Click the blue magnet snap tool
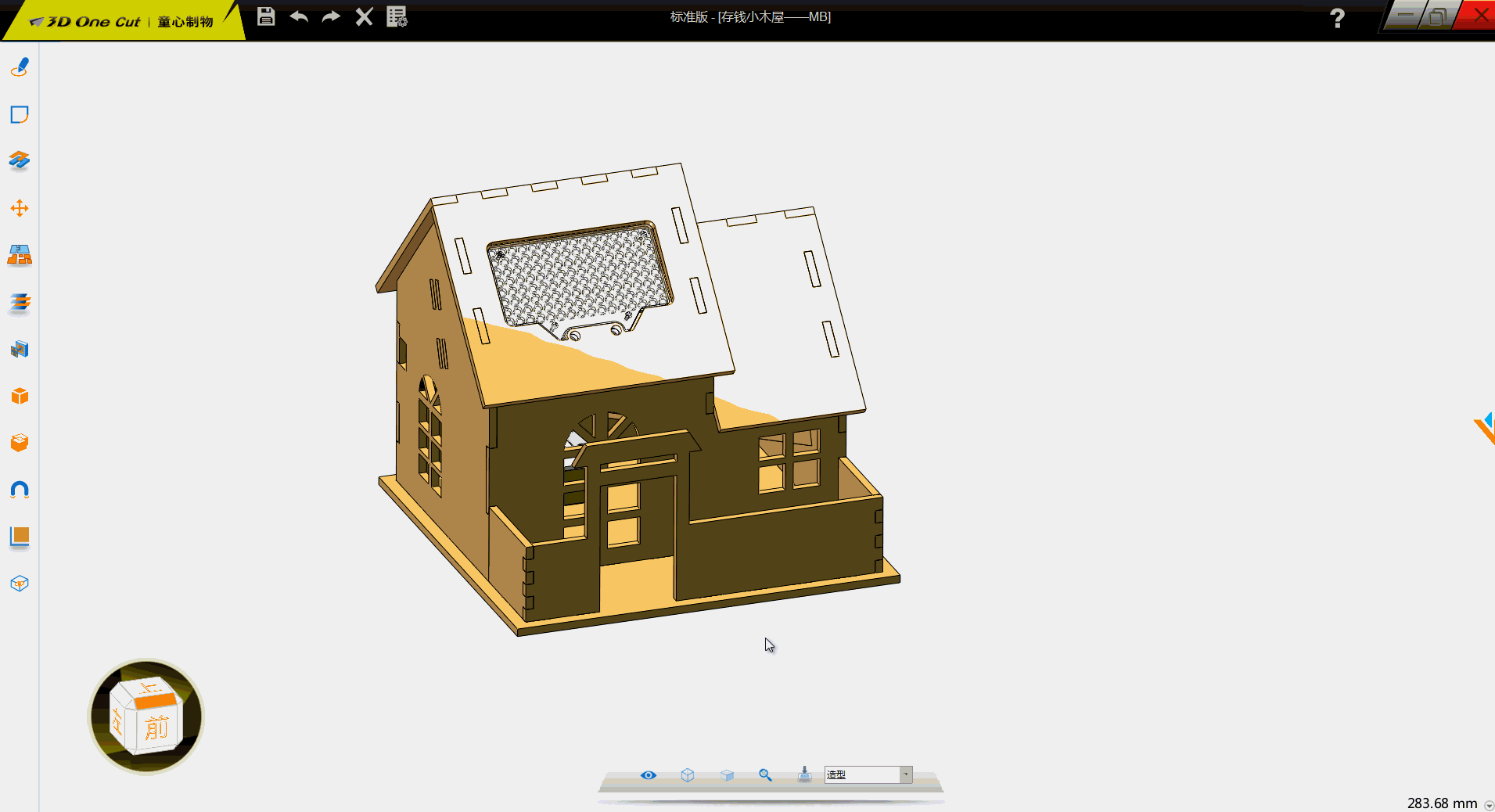Viewport: 1495px width, 812px height. (20, 490)
